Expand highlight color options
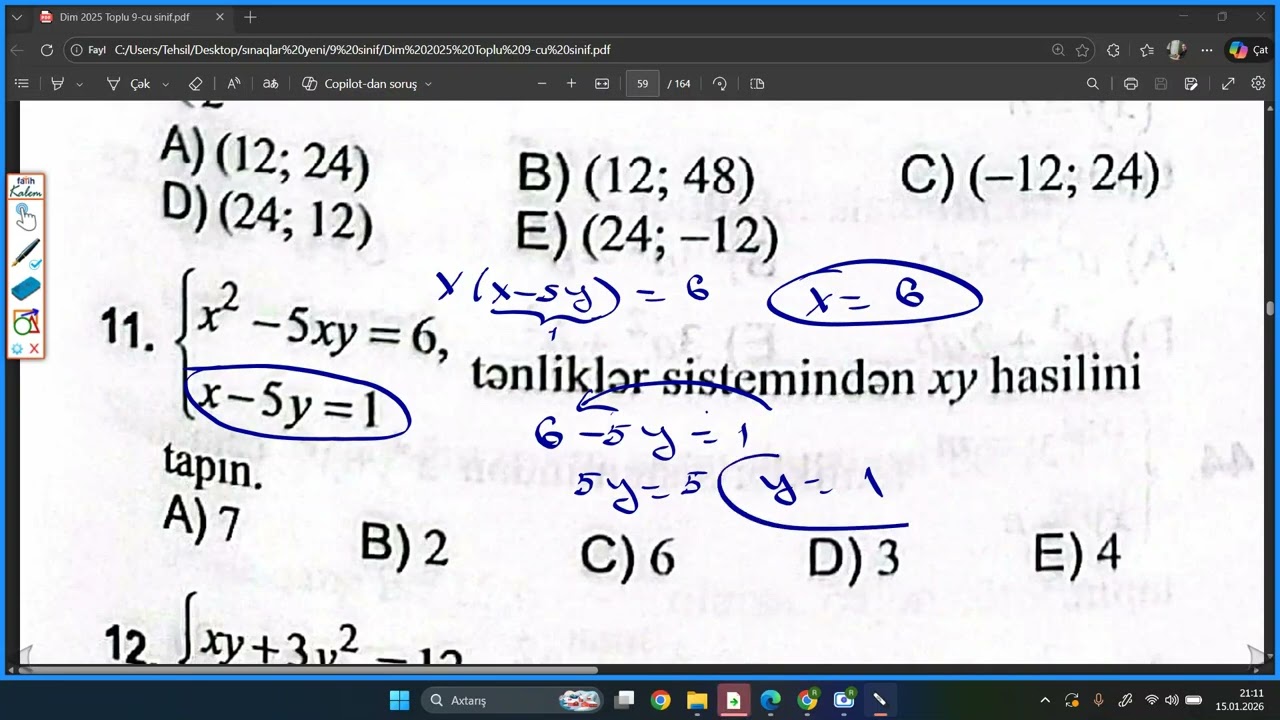The height and width of the screenshot is (720, 1280). click(79, 84)
